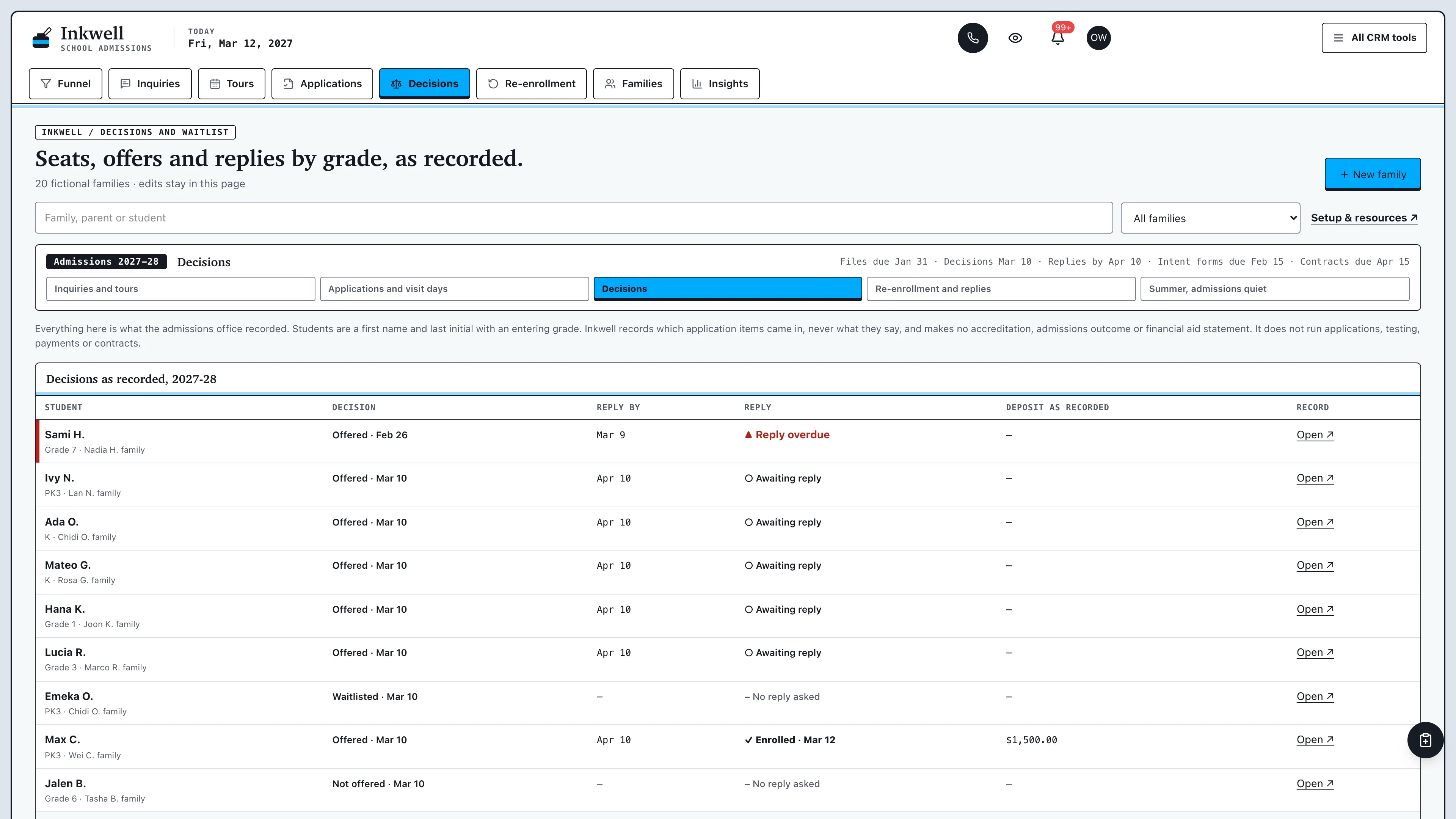This screenshot has height=819, width=1456.
Task: Switch to the Inquiries tab
Action: (x=150, y=84)
